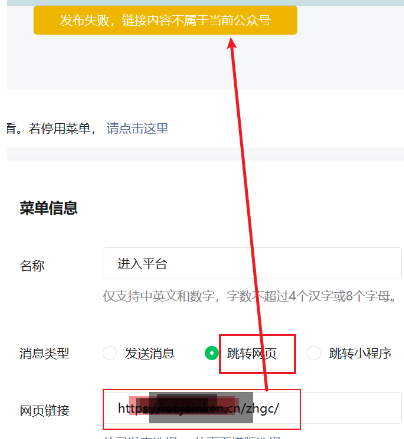The image size is (404, 439).
Task: Click the 跳转网页 label text
Action: pos(252,353)
